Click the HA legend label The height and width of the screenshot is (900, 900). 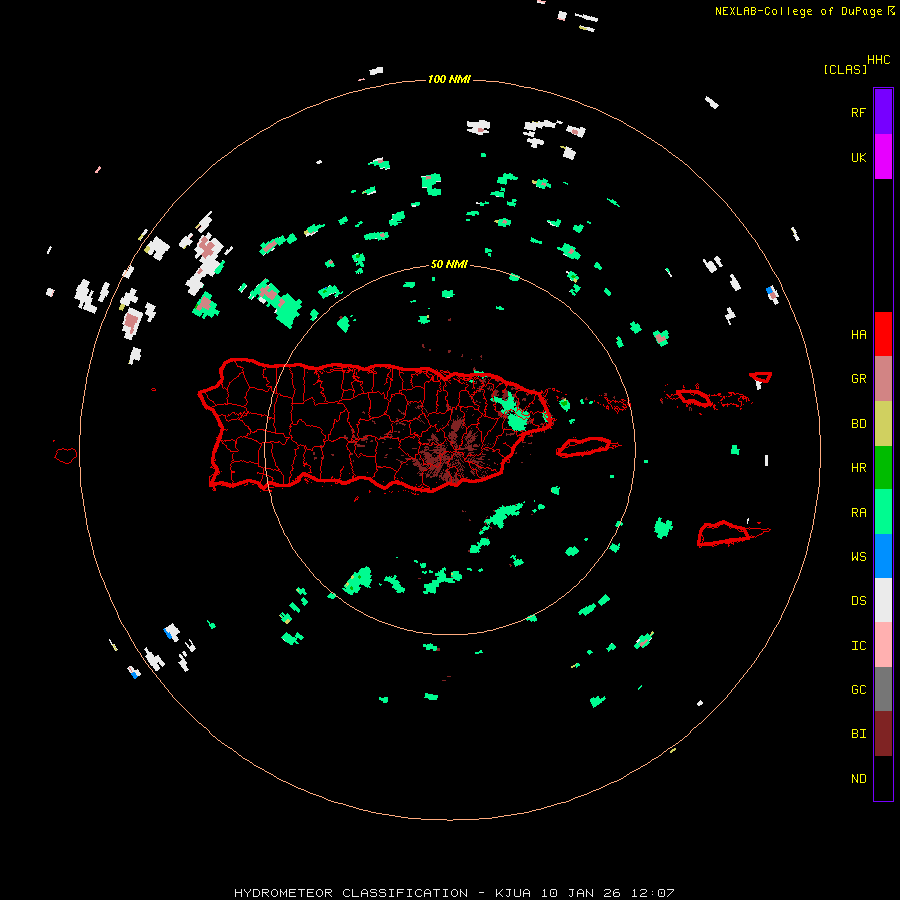click(x=858, y=335)
